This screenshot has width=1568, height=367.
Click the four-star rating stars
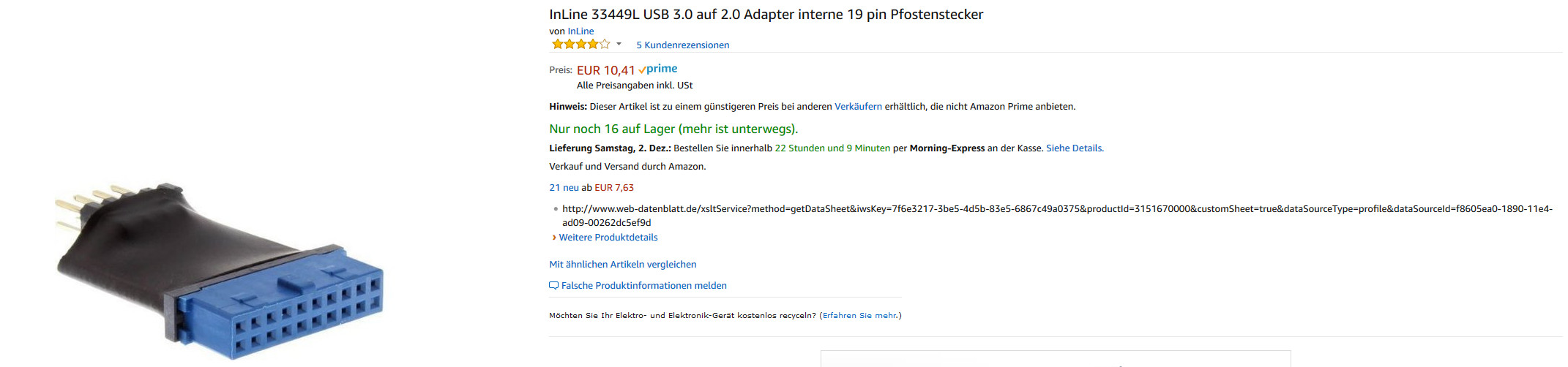click(x=580, y=45)
